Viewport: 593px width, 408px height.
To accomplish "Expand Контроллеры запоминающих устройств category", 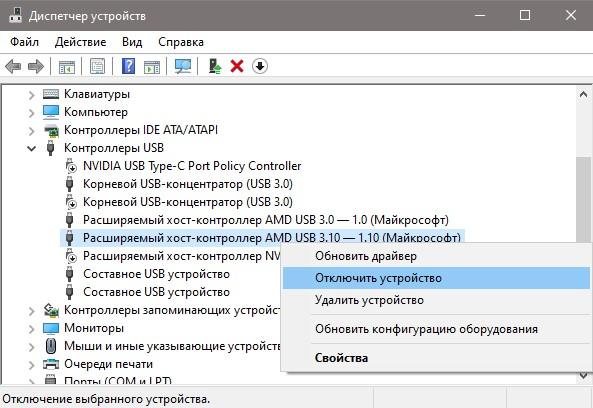I will coord(32,311).
